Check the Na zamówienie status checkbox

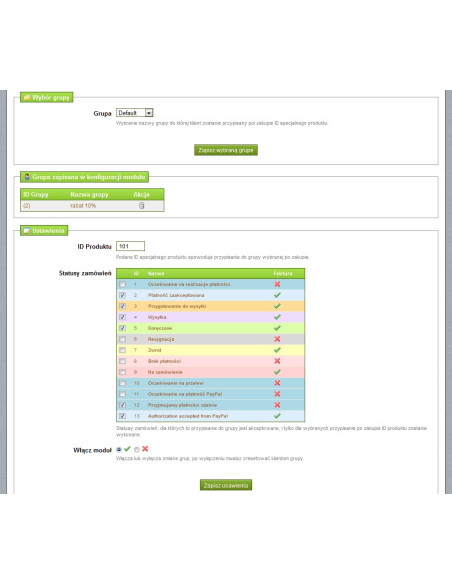pos(122,372)
